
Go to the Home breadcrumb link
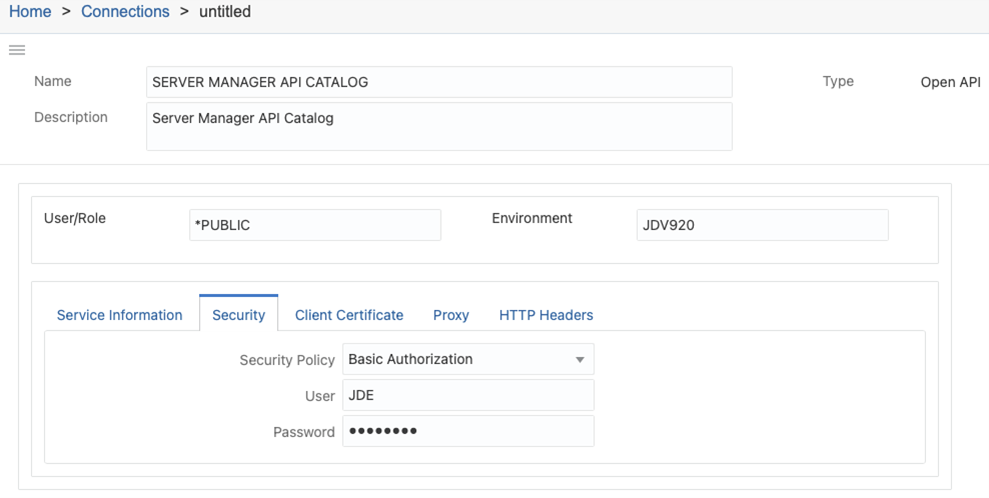pos(30,11)
